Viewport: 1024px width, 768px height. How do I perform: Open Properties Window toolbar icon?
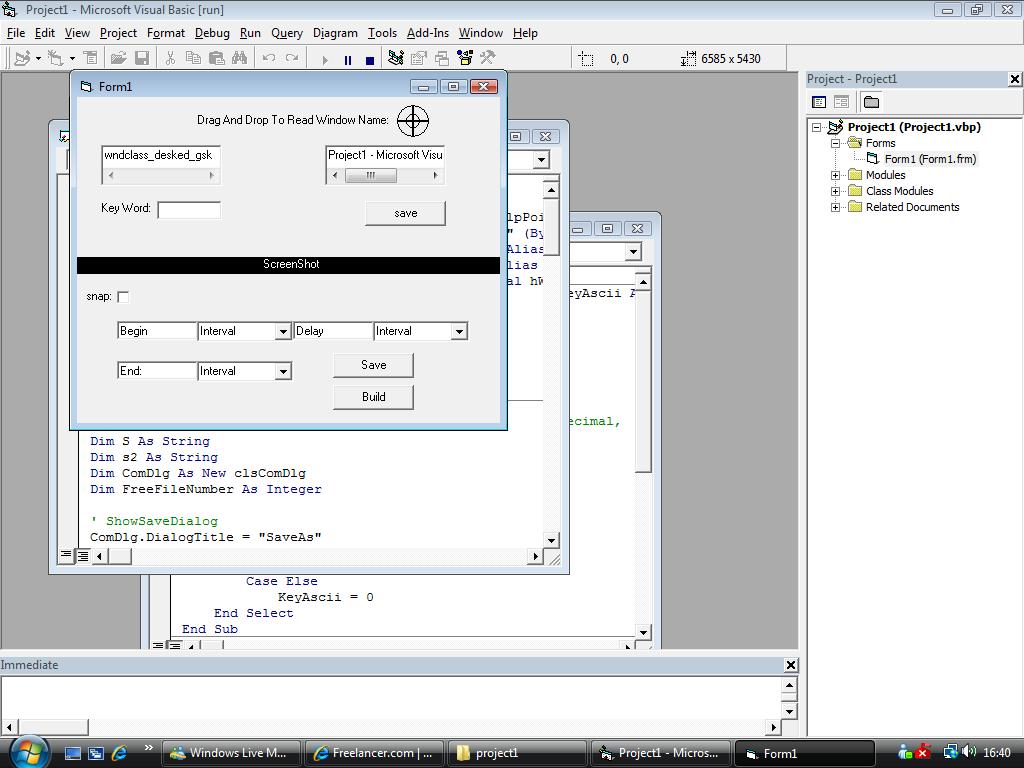coord(419,58)
